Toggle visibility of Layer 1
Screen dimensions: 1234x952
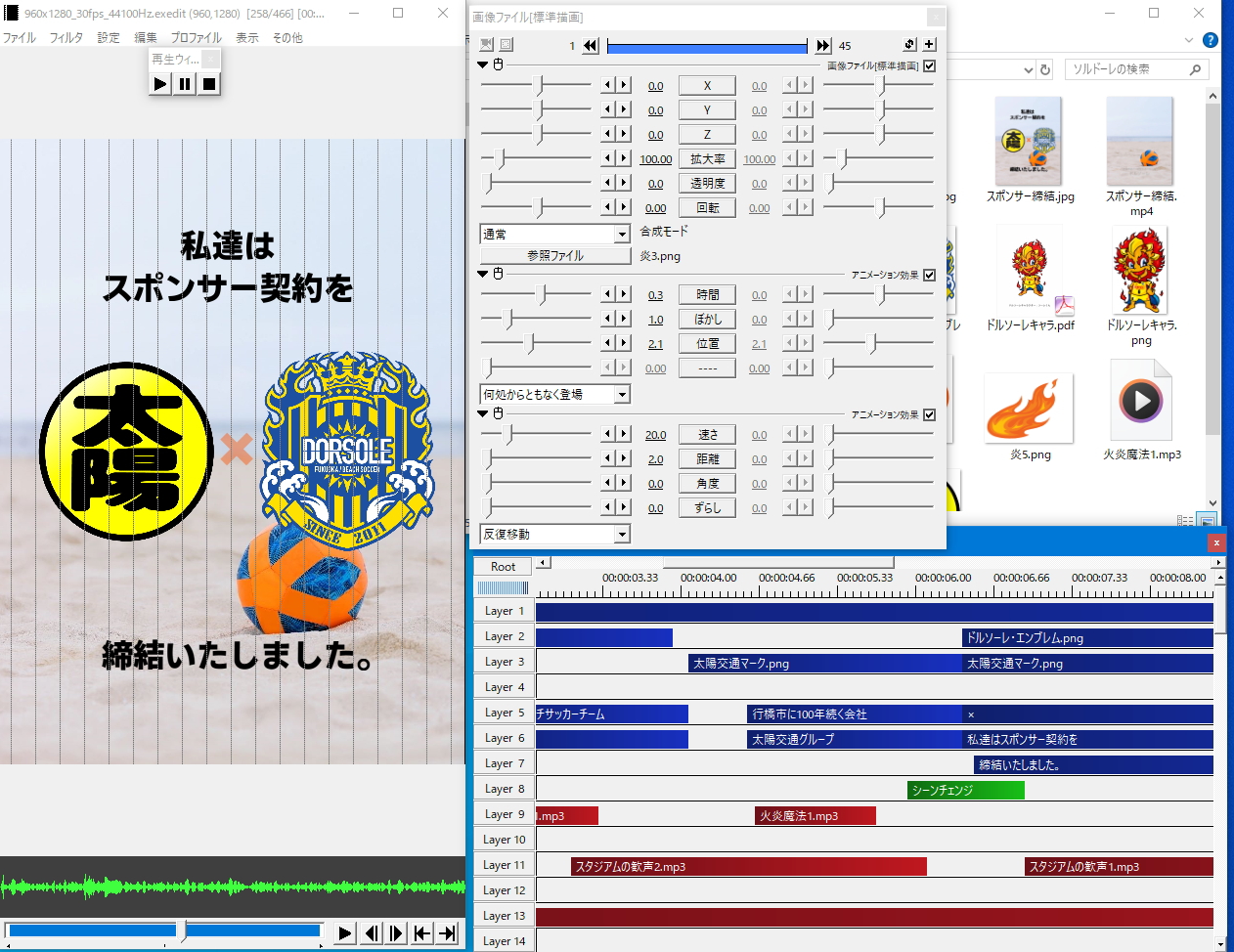(504, 611)
